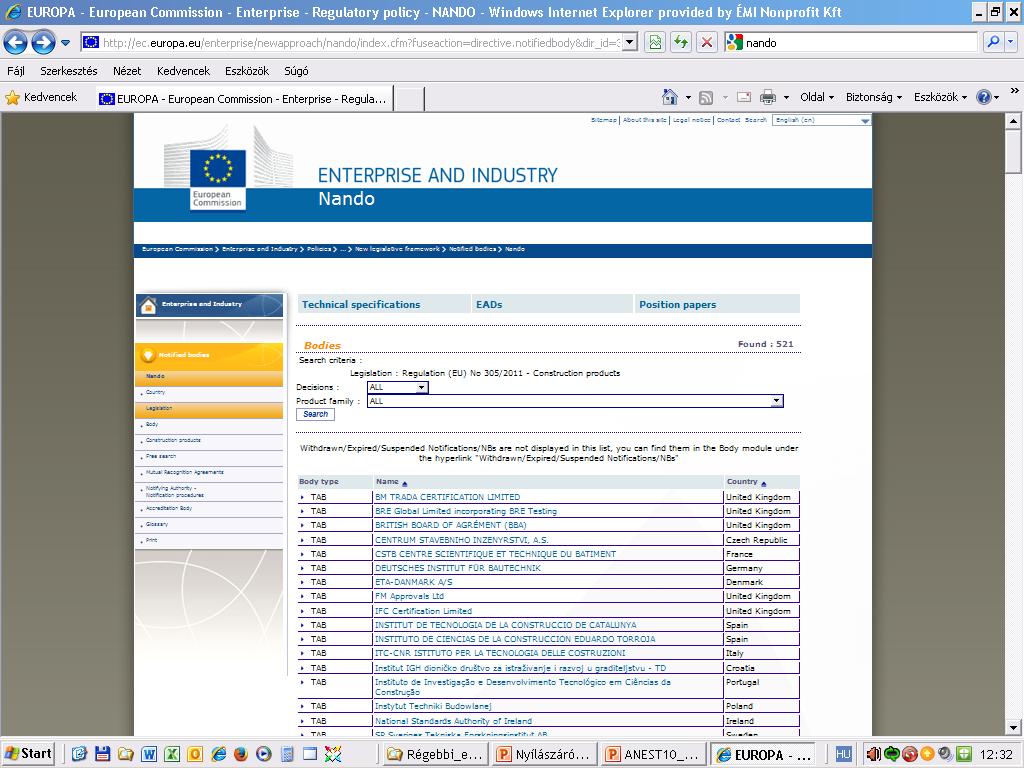Click the Help question mark icon
This screenshot has height=768, width=1024.
(x=984, y=97)
